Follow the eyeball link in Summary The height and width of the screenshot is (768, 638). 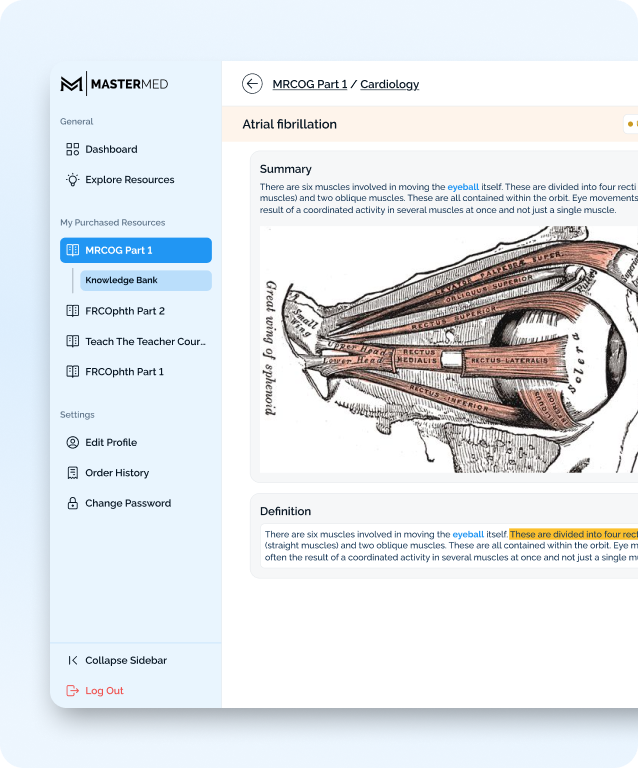[x=463, y=187]
